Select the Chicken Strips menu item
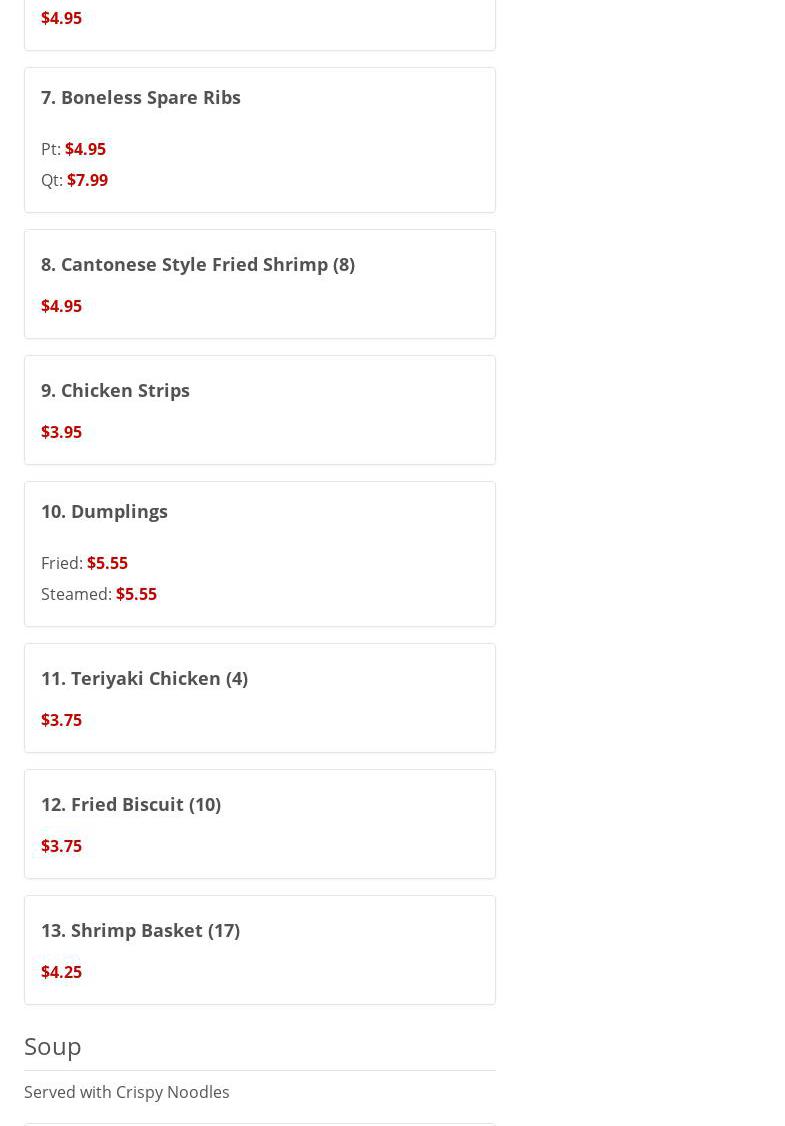This screenshot has width=785, height=1126. coord(115,390)
